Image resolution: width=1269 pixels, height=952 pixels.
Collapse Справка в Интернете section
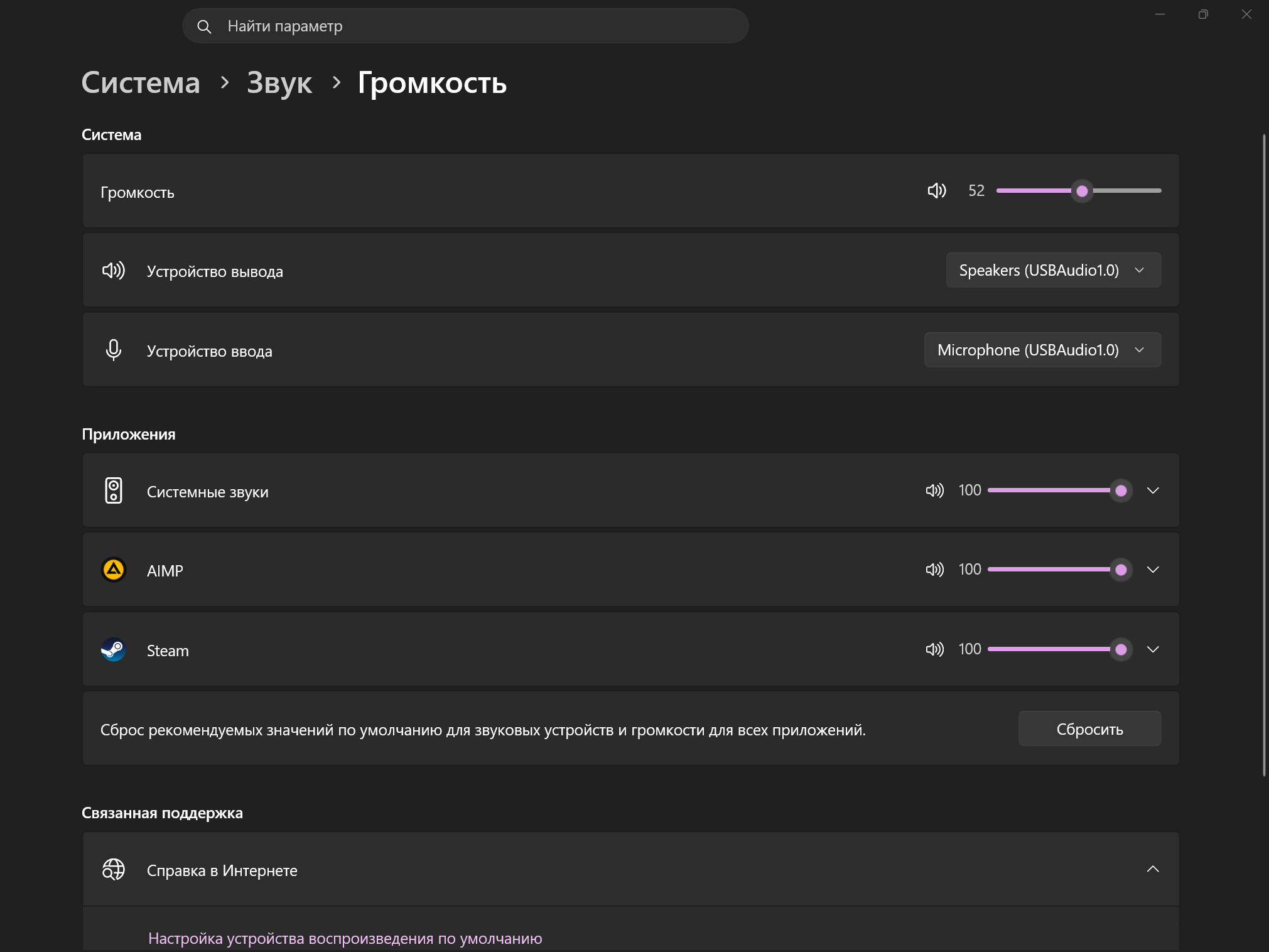(1153, 869)
